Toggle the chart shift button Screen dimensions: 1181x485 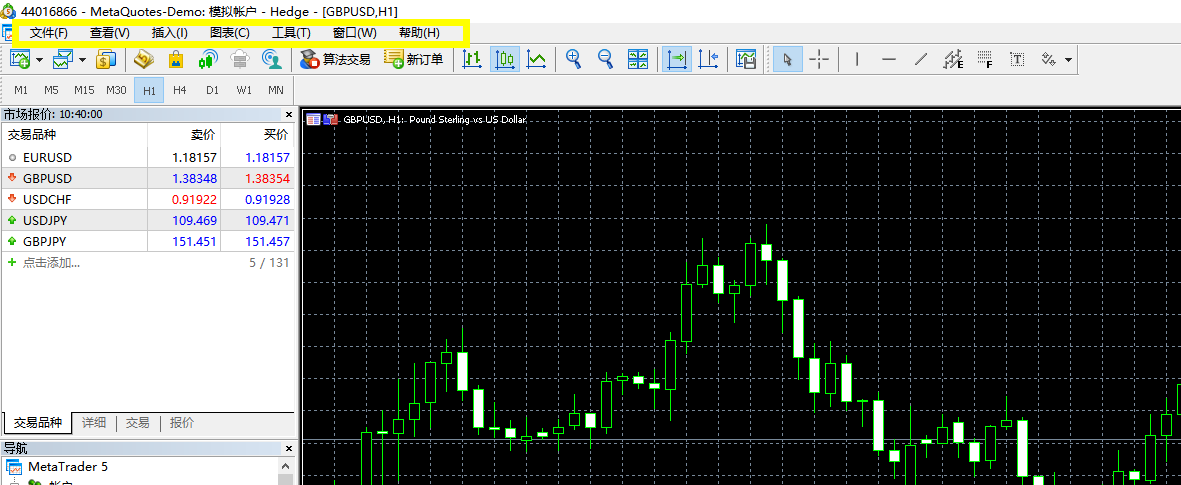coord(709,60)
